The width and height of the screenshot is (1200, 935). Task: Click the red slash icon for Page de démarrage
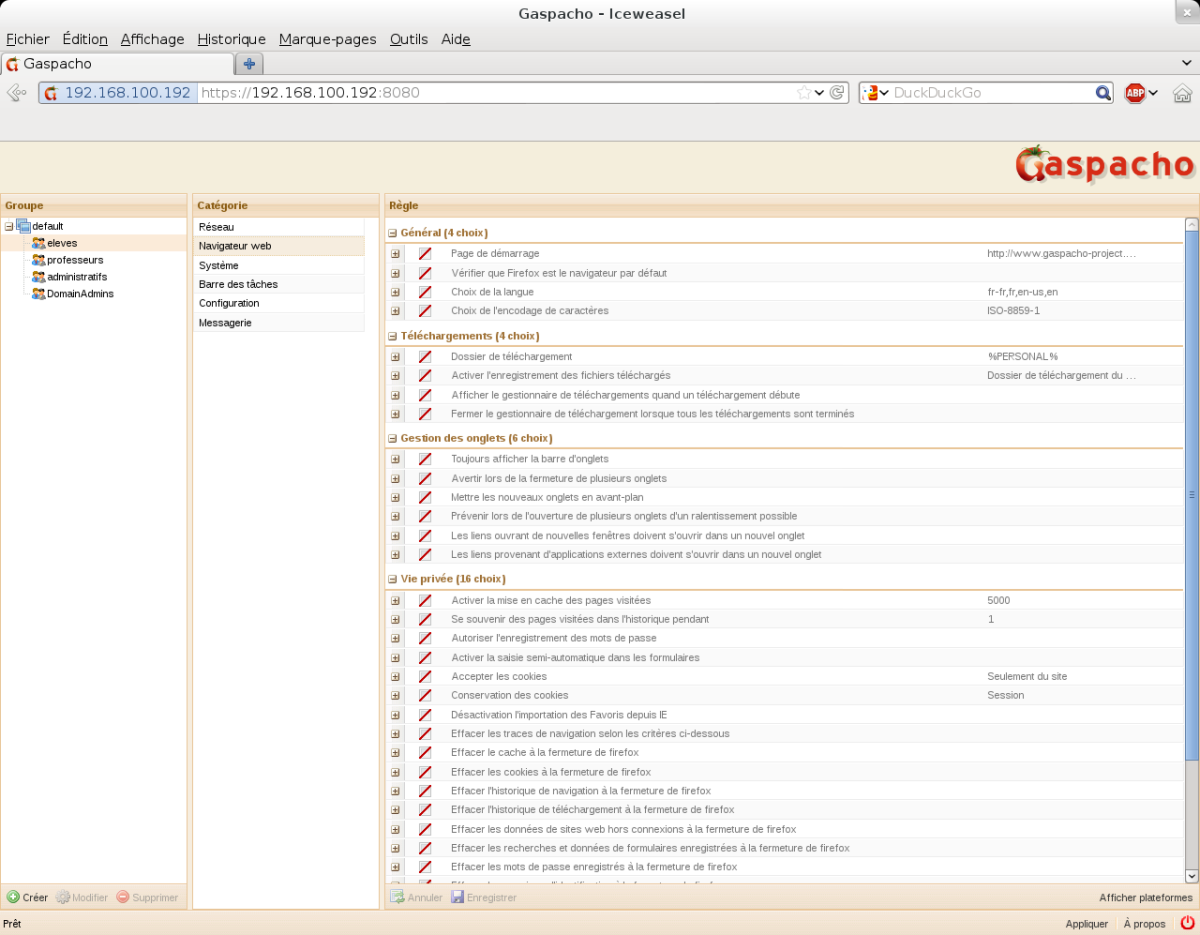point(425,254)
